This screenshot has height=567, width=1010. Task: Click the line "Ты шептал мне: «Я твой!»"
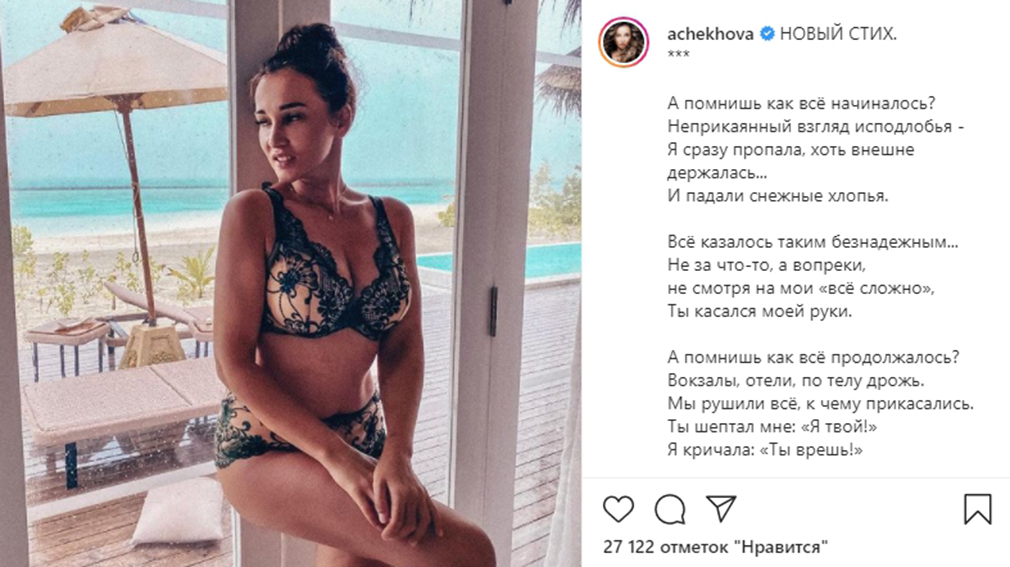point(772,427)
